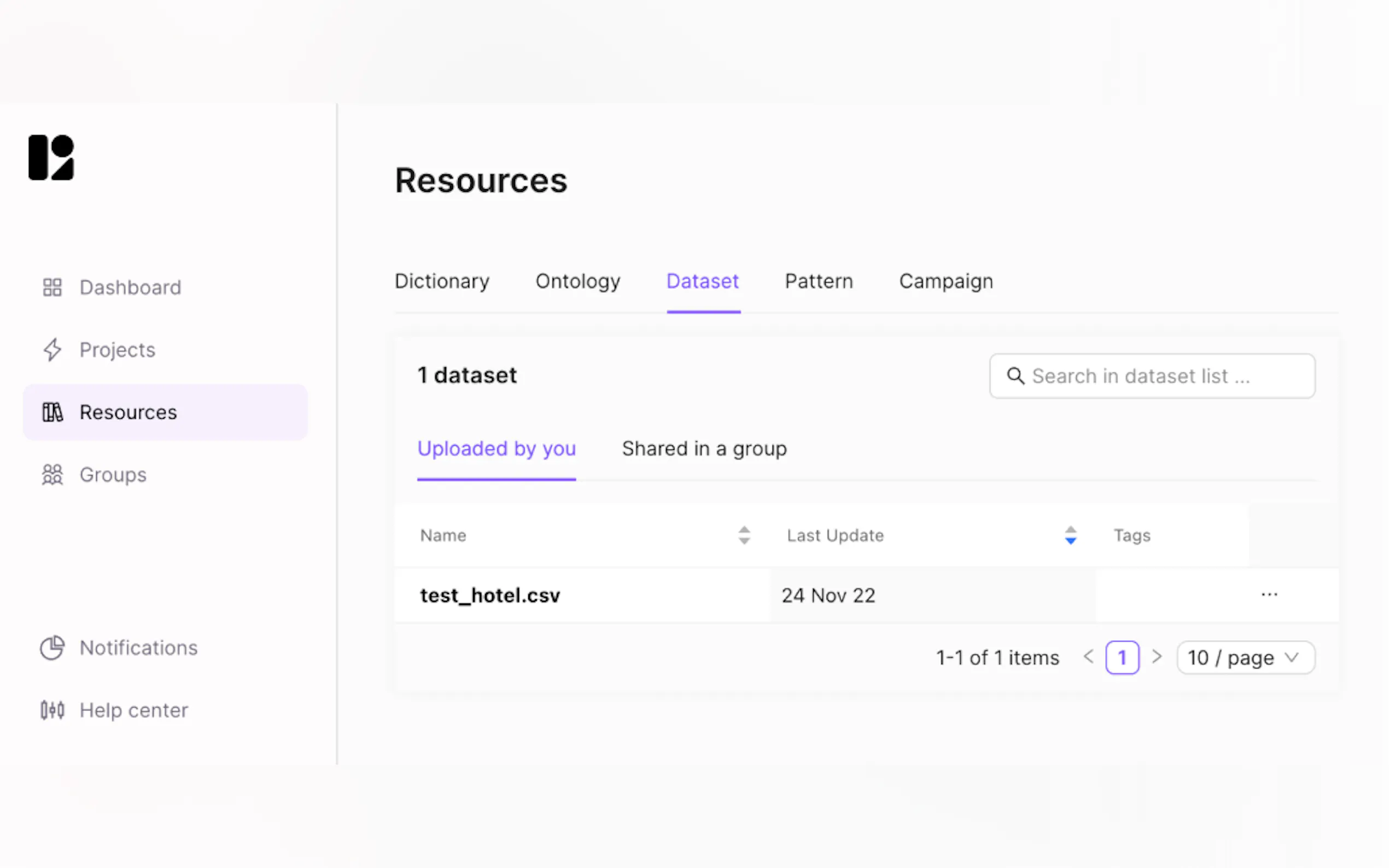The image size is (1389, 868).
Task: Open Notifications from sidebar
Action: (x=138, y=648)
